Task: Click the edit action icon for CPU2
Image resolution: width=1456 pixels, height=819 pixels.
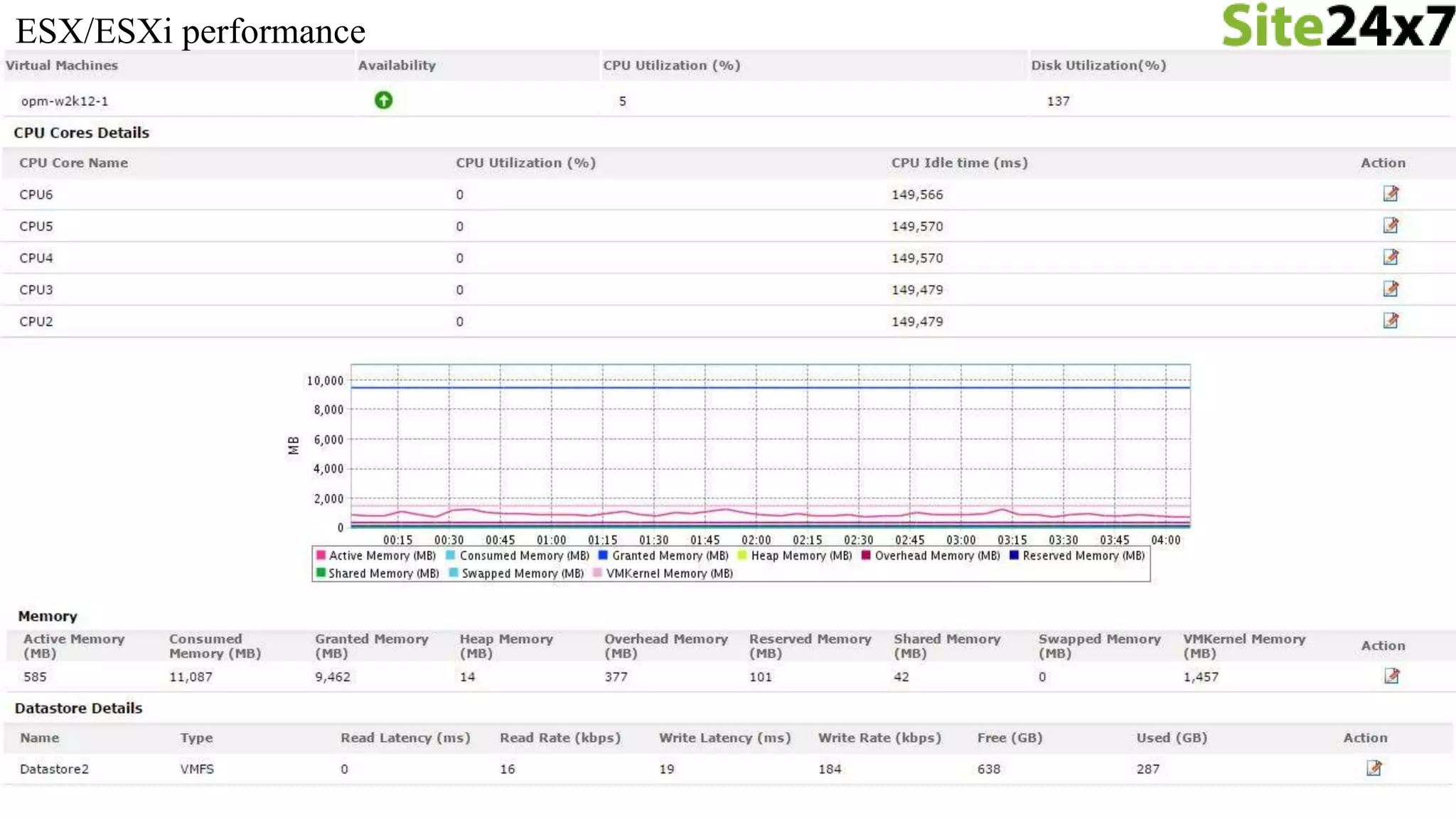Action: (1391, 321)
